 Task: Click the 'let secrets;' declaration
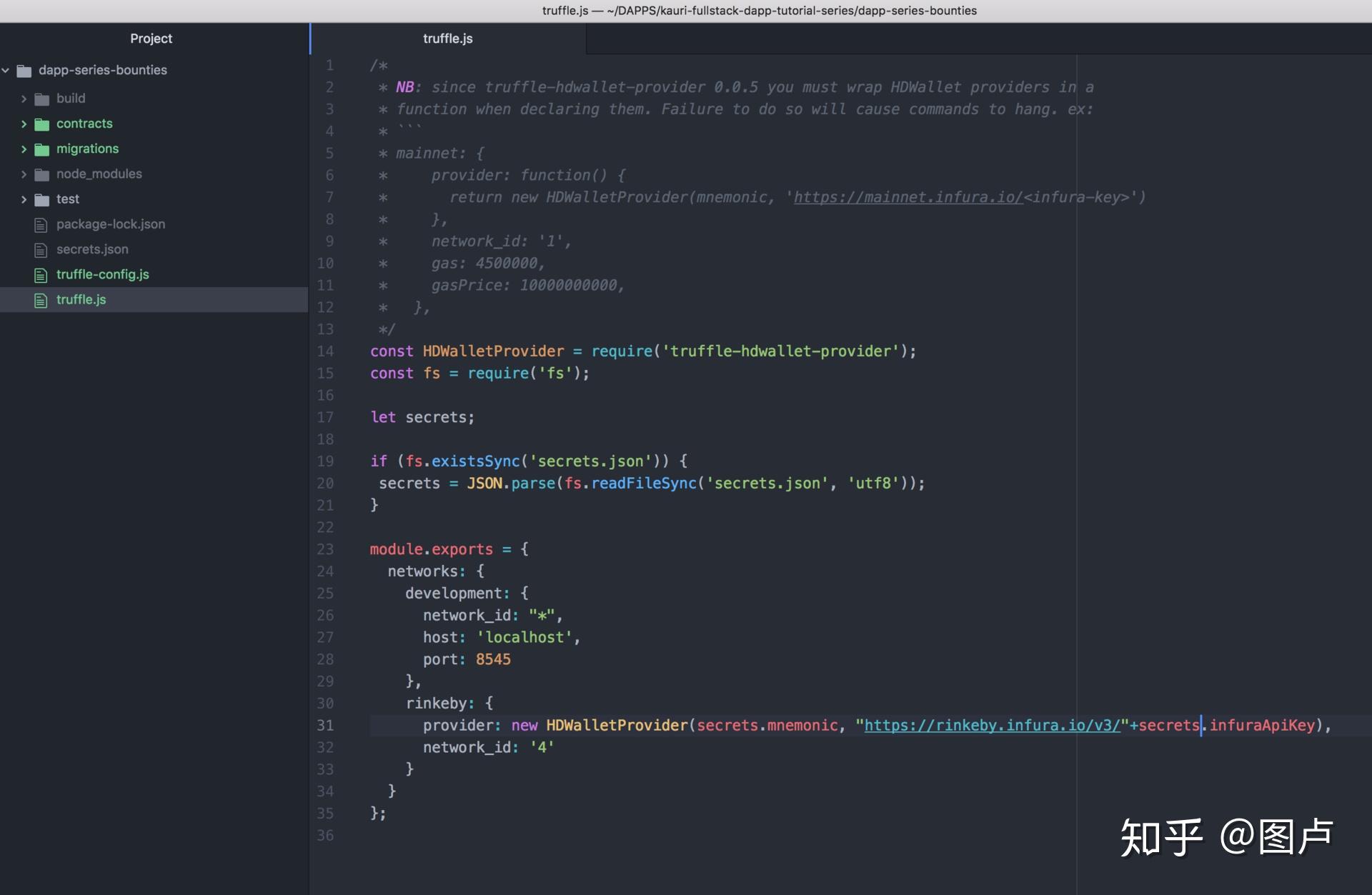[422, 417]
